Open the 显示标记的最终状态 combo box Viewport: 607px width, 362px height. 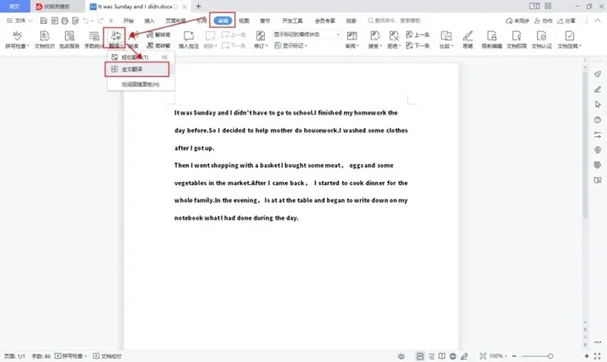[x=307, y=34]
